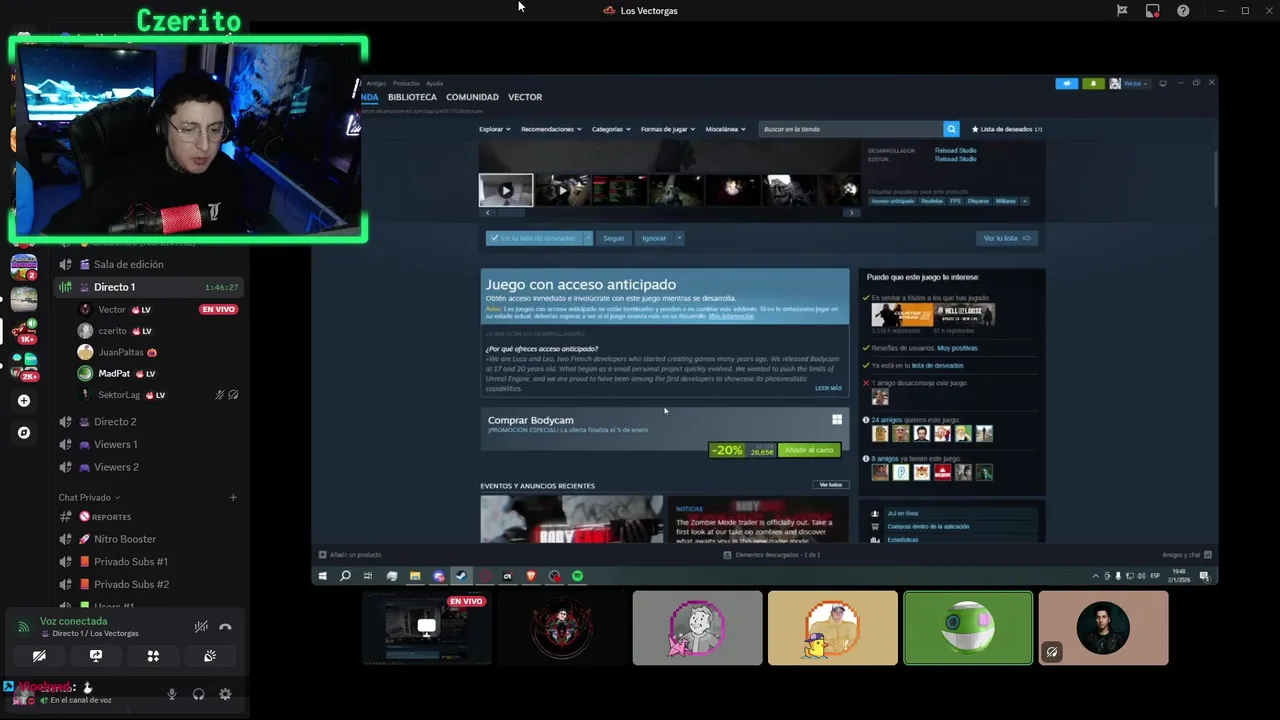Open Lista de deseados link
The height and width of the screenshot is (720, 1280).
(1008, 129)
